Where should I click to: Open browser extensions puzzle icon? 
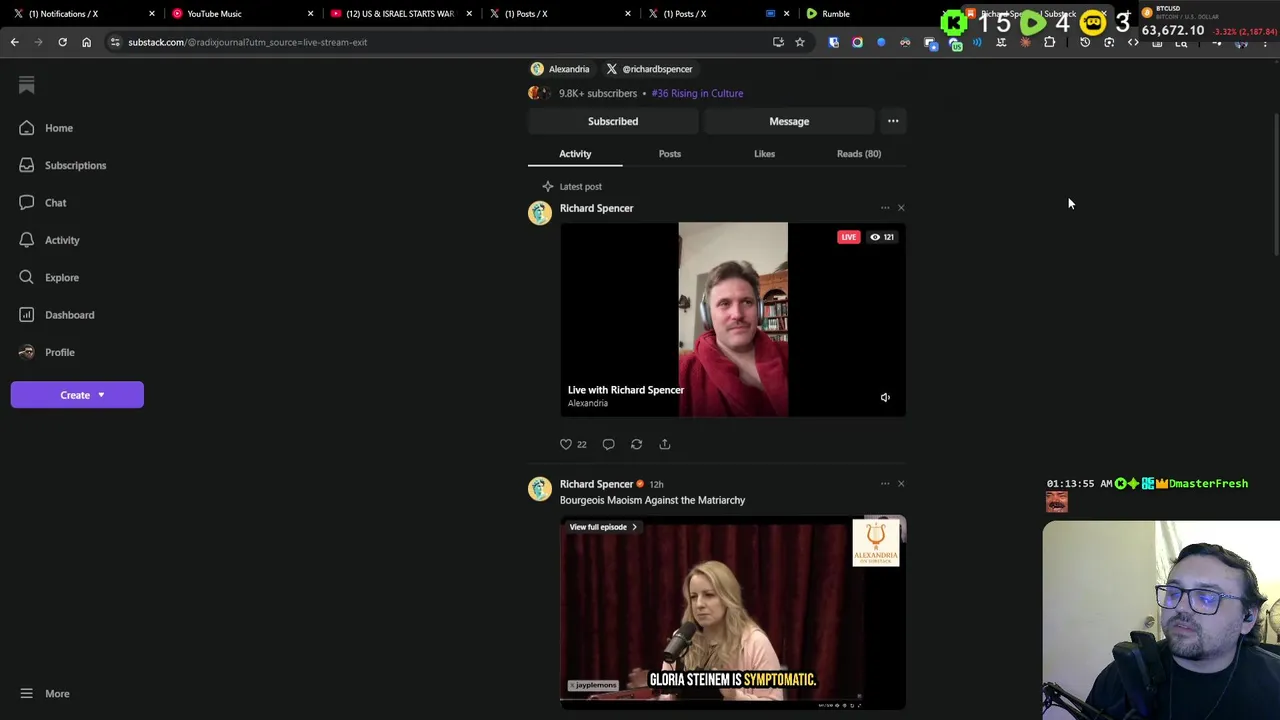click(x=1049, y=42)
